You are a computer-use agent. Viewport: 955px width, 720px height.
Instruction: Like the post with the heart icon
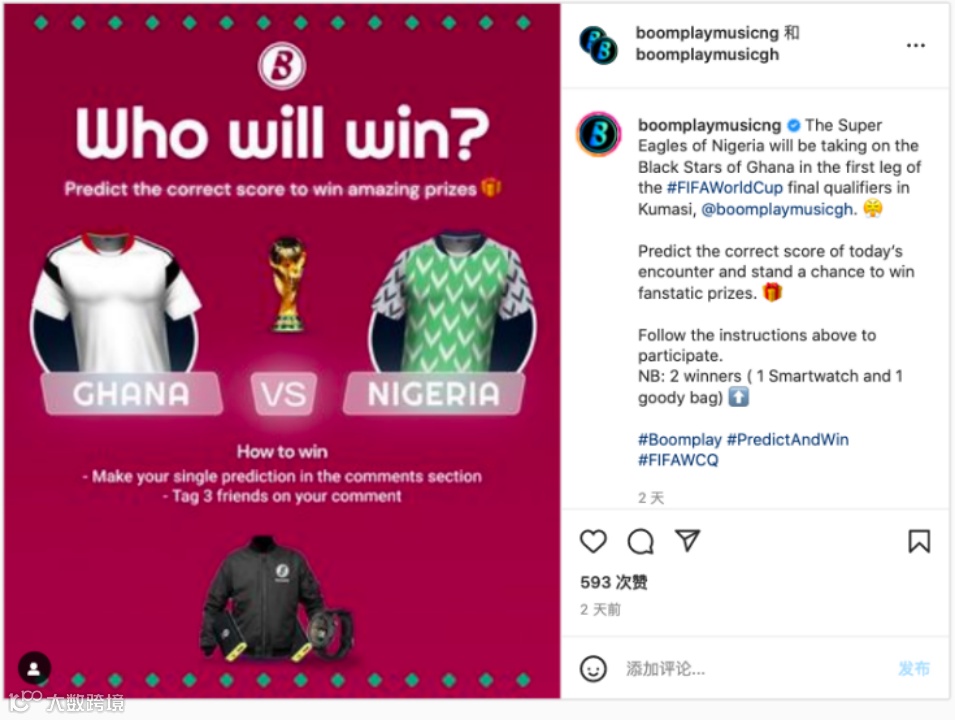tap(593, 541)
